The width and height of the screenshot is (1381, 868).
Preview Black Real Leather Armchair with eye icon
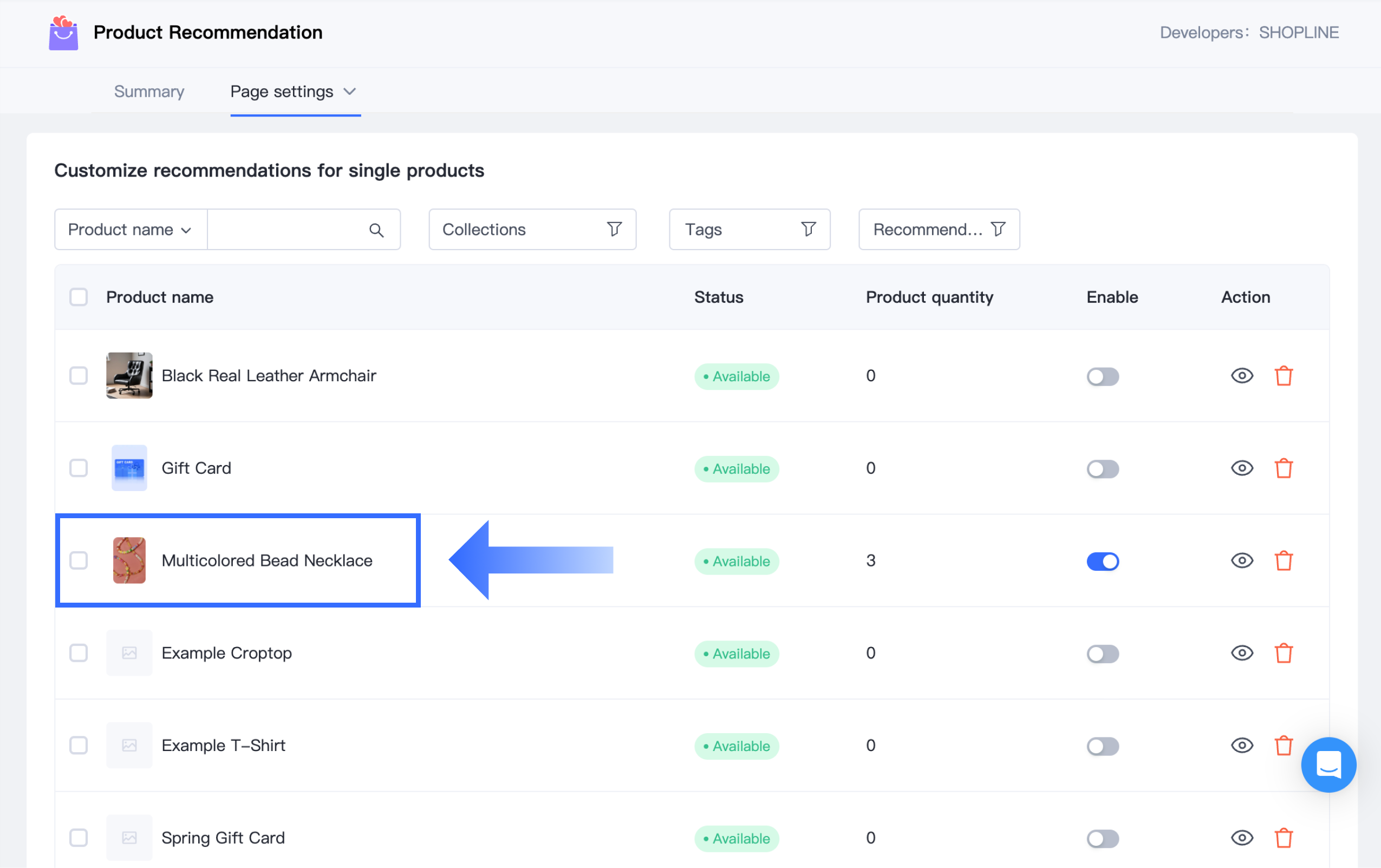pos(1242,376)
